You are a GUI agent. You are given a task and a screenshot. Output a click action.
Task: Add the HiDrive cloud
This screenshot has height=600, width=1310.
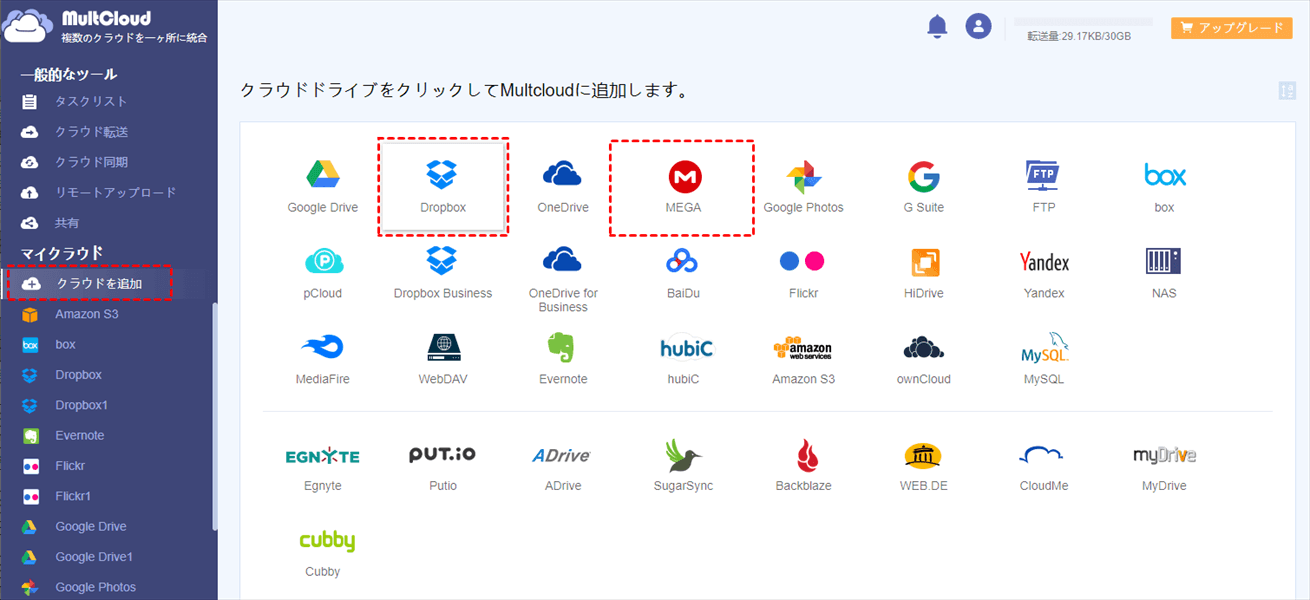[923, 273]
